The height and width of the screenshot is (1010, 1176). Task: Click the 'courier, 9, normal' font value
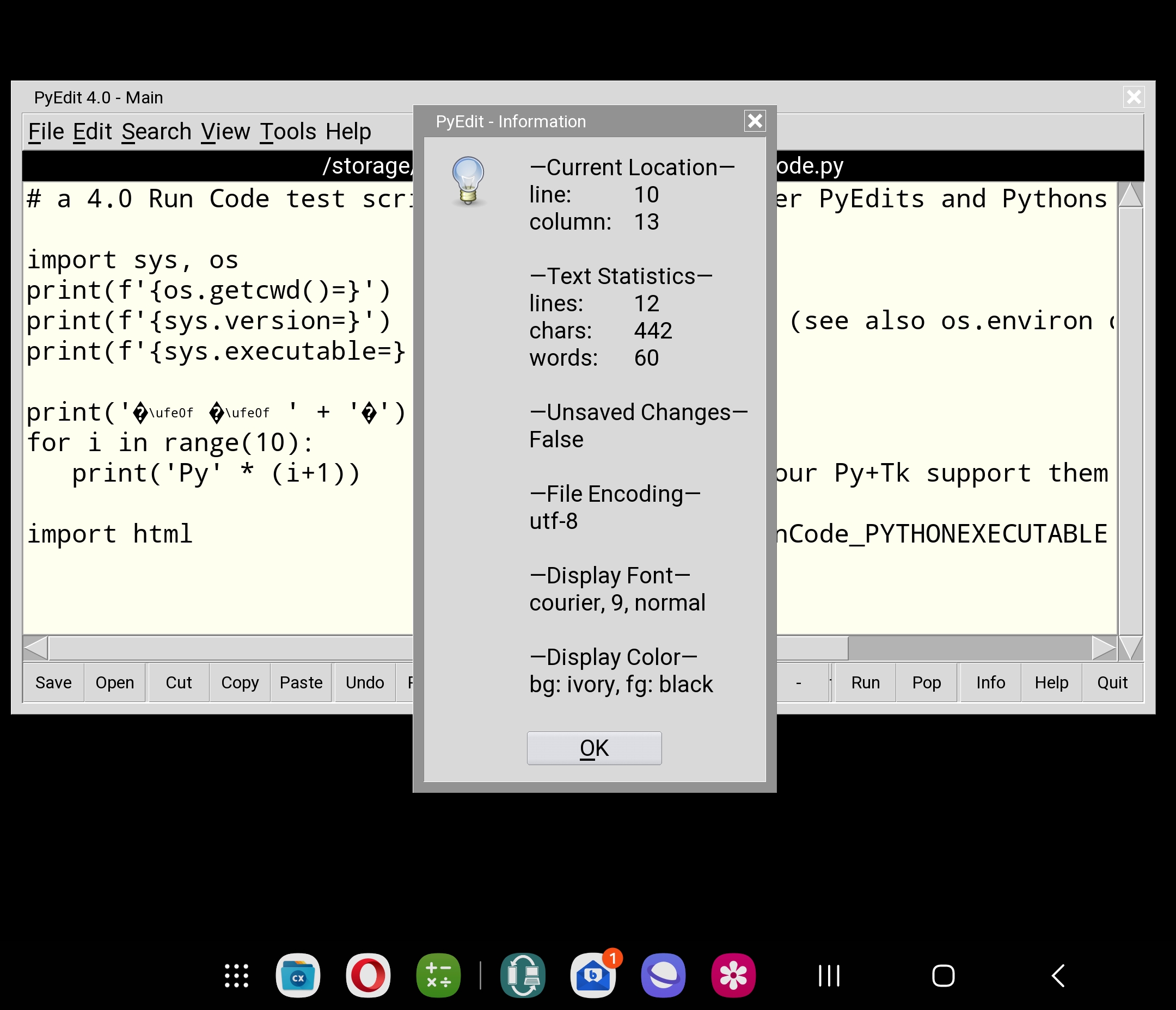[617, 602]
